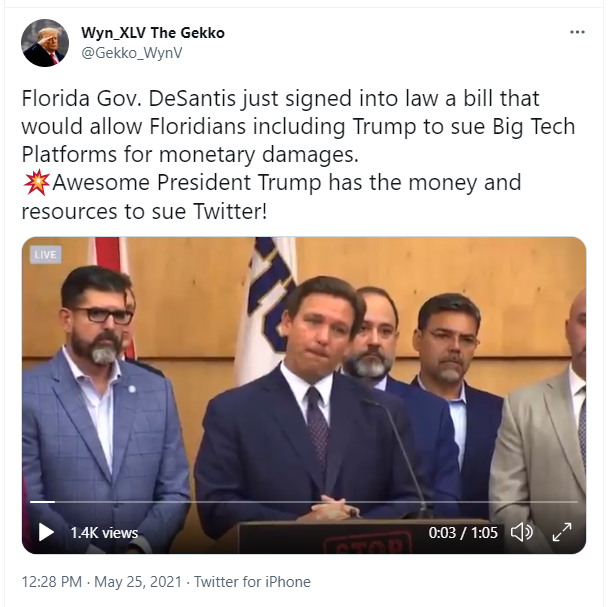Screen dimensions: 609x607
Task: Open the May 25, 2021 date link
Action: [x=138, y=582]
